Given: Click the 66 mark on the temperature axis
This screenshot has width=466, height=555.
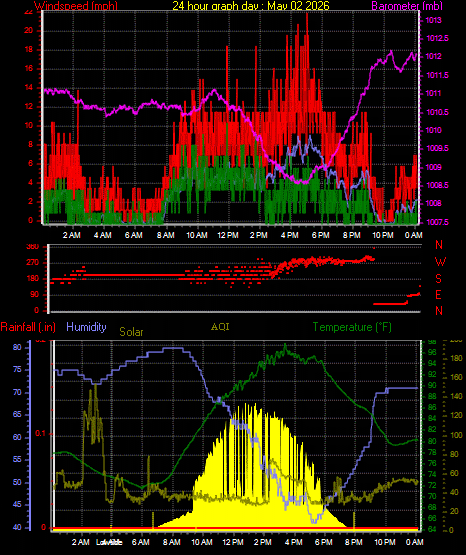Looking at the screenshot, I should click(x=432, y=518).
